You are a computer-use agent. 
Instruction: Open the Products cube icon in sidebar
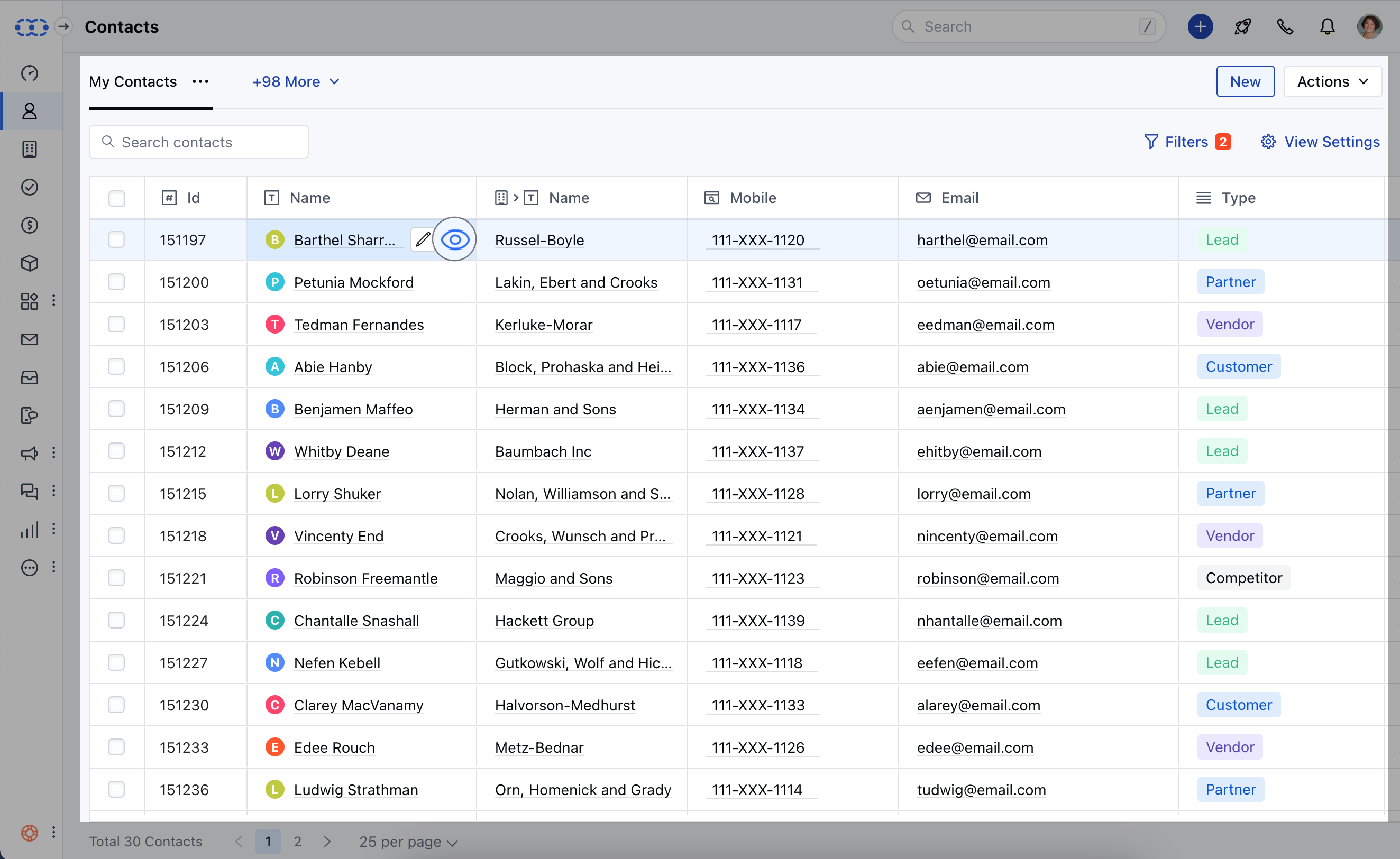coord(30,263)
